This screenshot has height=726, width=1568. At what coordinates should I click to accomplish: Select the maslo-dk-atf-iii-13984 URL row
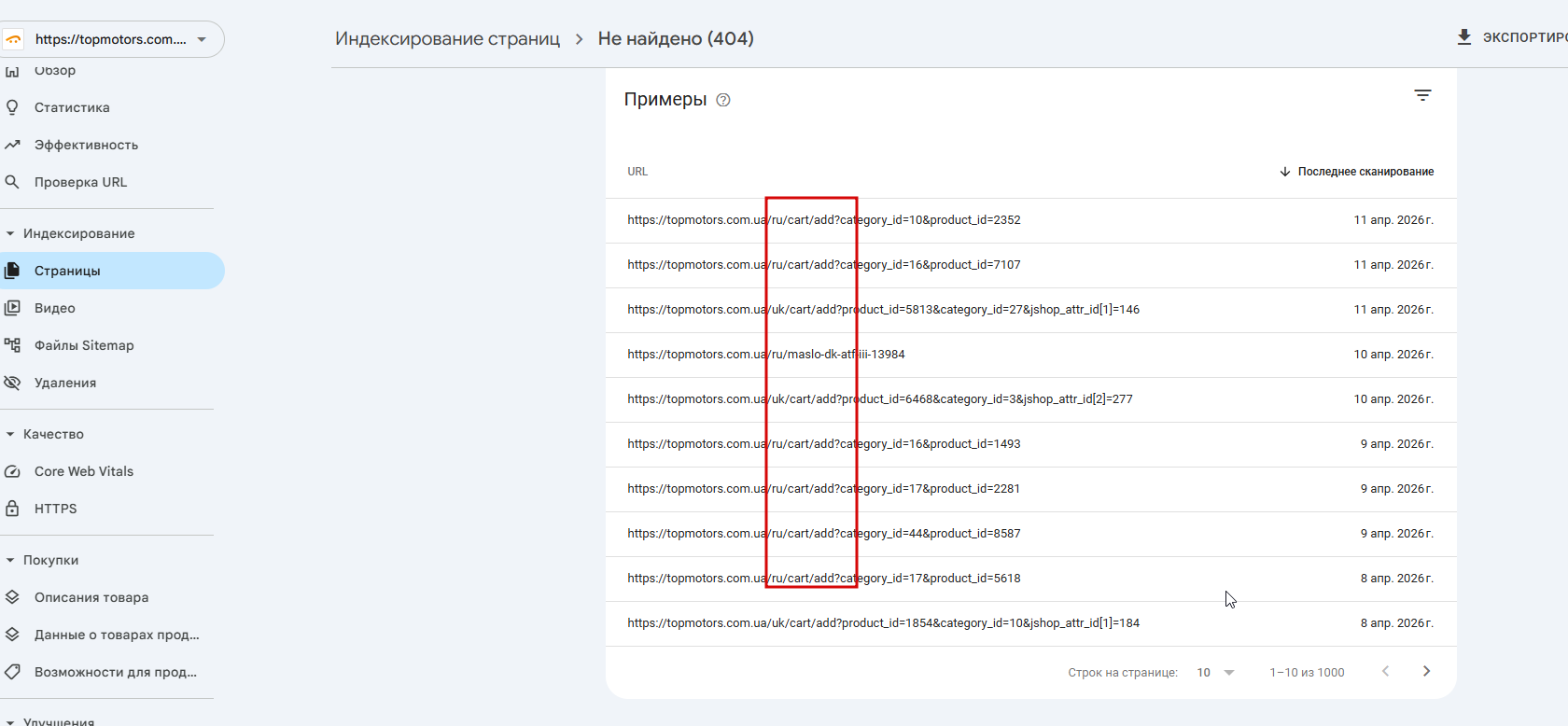coord(1030,355)
